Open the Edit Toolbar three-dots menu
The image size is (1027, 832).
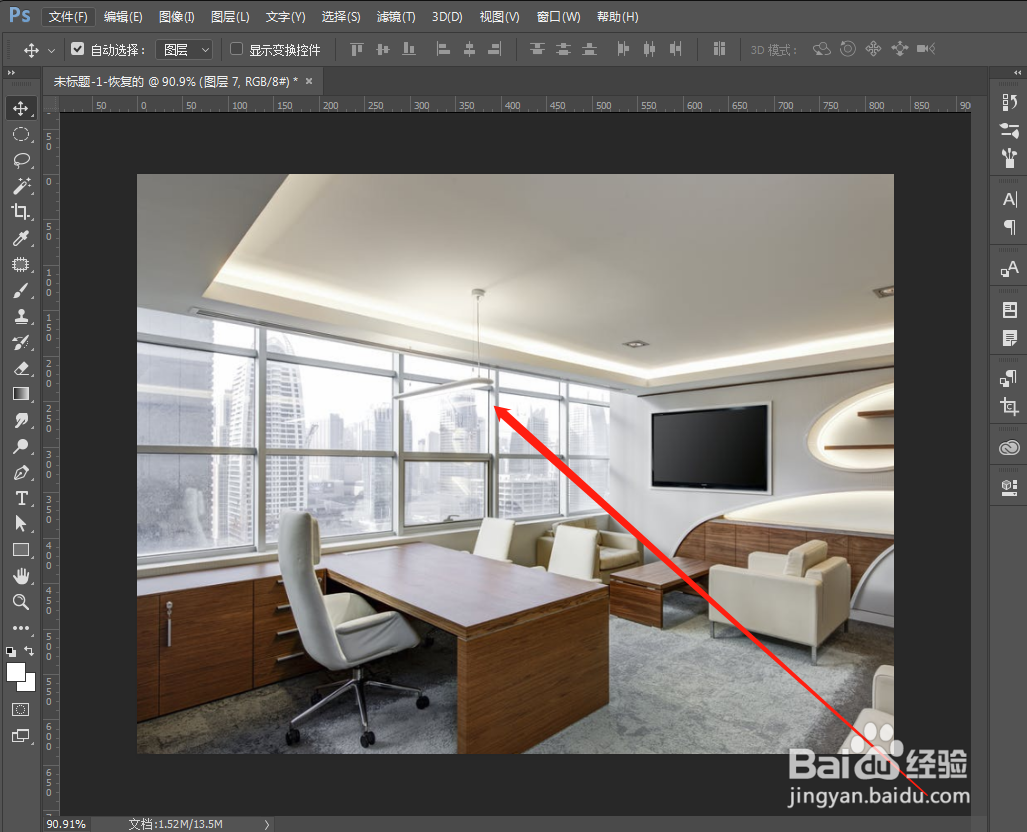coord(21,628)
